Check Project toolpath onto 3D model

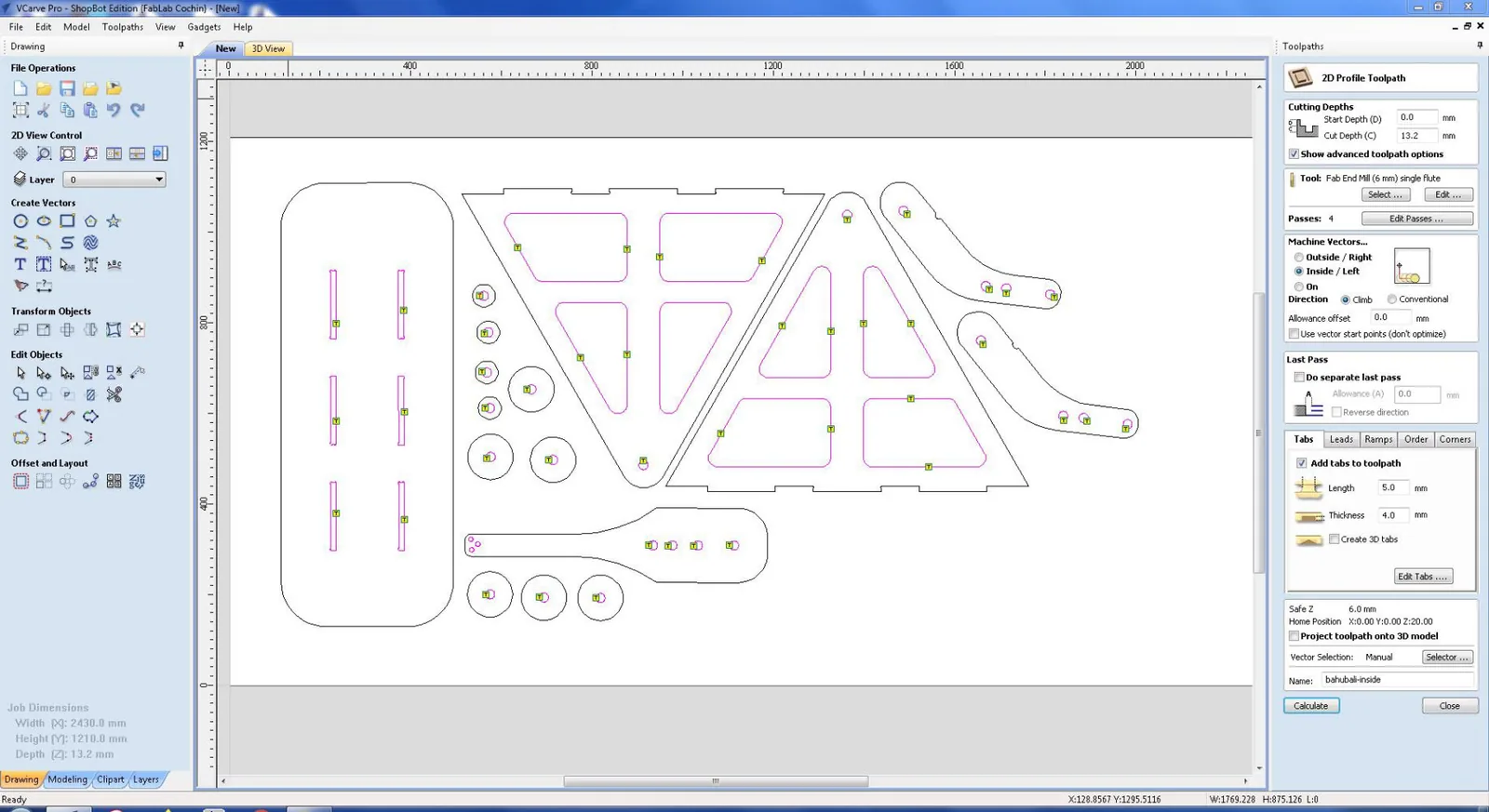click(x=1294, y=636)
